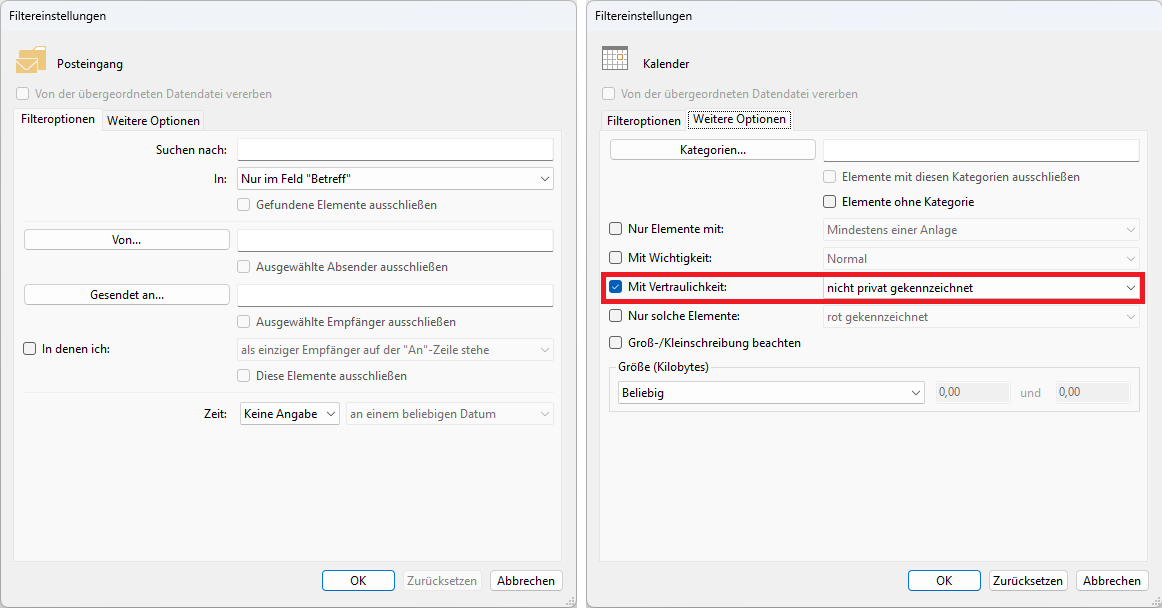Image resolution: width=1162 pixels, height=608 pixels.
Task: Expand the nicht privat gekennzeichnet dropdown
Action: (980, 288)
